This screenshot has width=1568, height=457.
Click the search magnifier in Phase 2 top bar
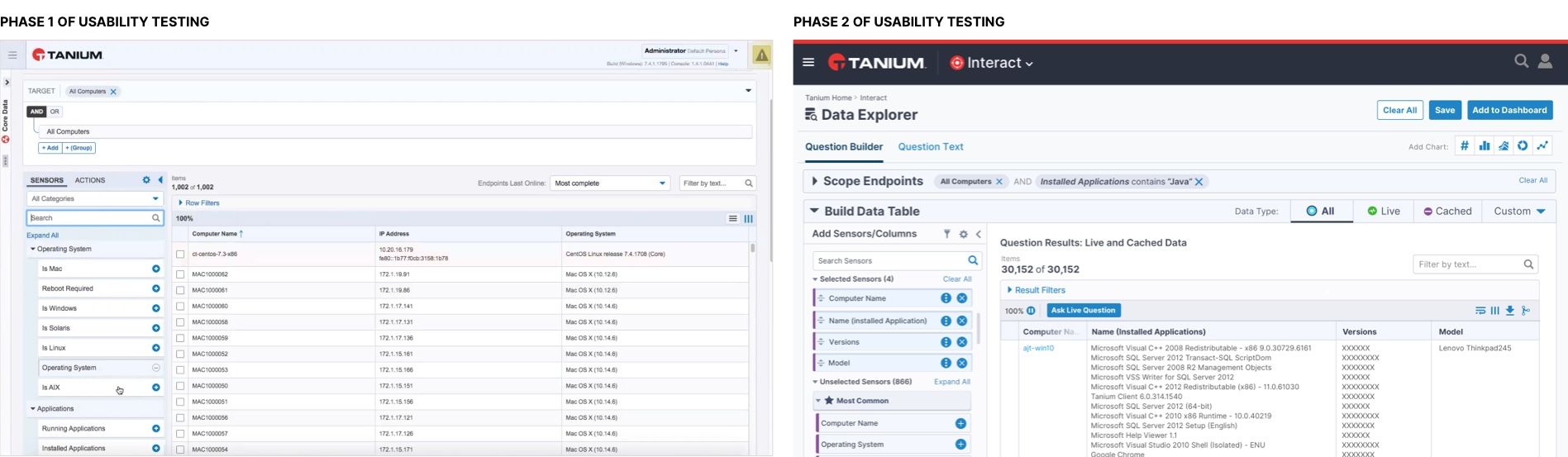click(x=1521, y=61)
